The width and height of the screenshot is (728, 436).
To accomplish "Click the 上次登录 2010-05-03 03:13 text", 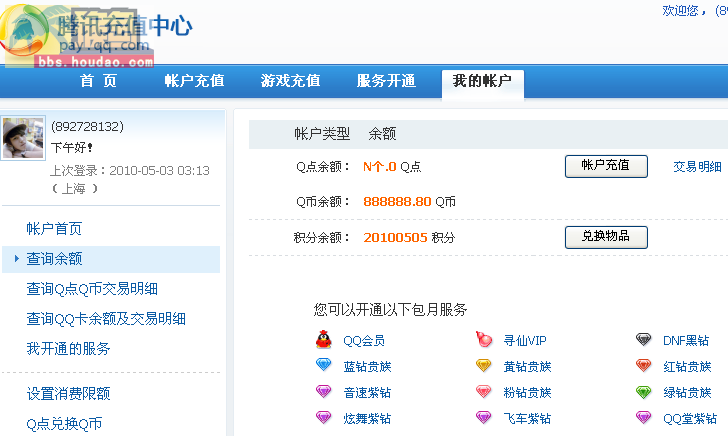I will click(x=130, y=170).
